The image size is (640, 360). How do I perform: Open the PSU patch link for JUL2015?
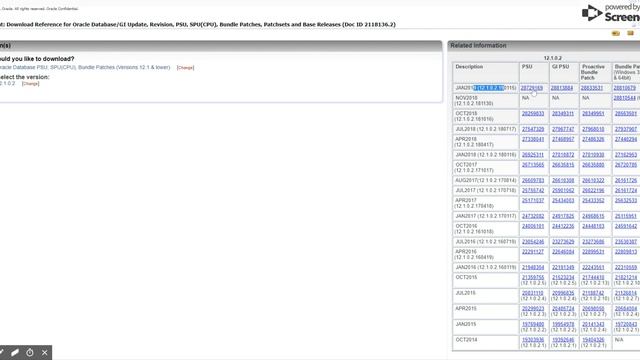coord(533,293)
